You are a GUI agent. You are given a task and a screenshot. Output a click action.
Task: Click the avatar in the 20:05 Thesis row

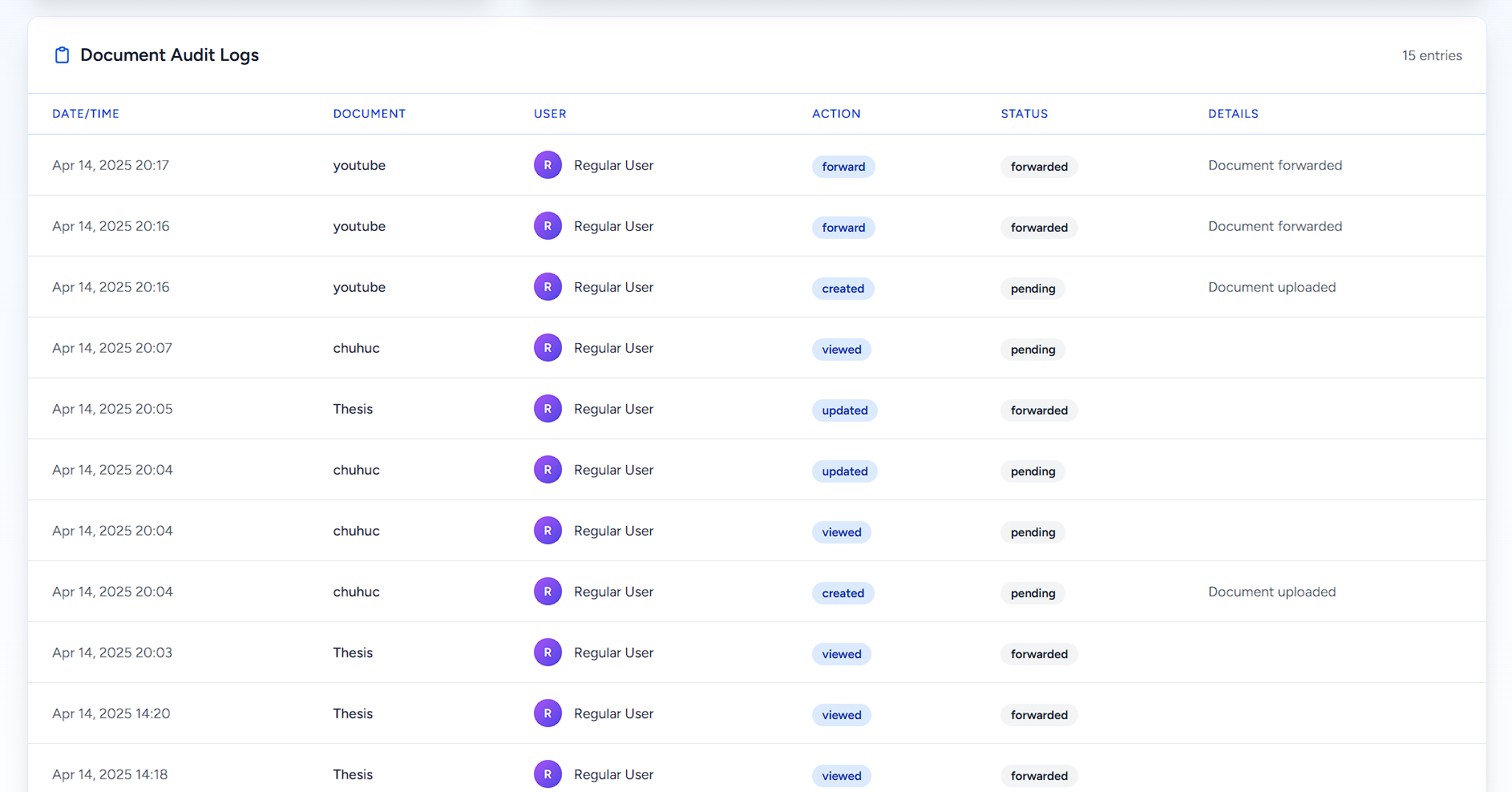[x=548, y=409]
